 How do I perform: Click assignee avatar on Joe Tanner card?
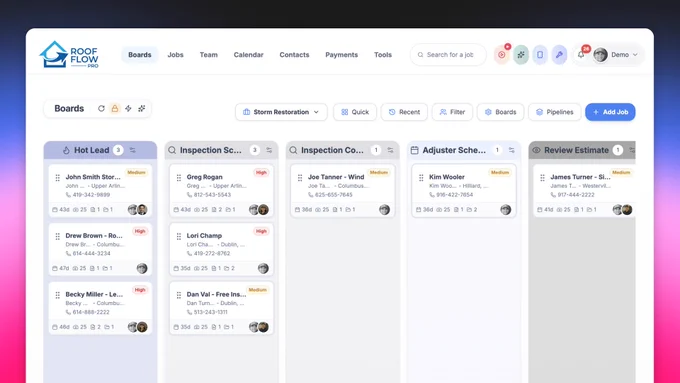[x=384, y=210]
